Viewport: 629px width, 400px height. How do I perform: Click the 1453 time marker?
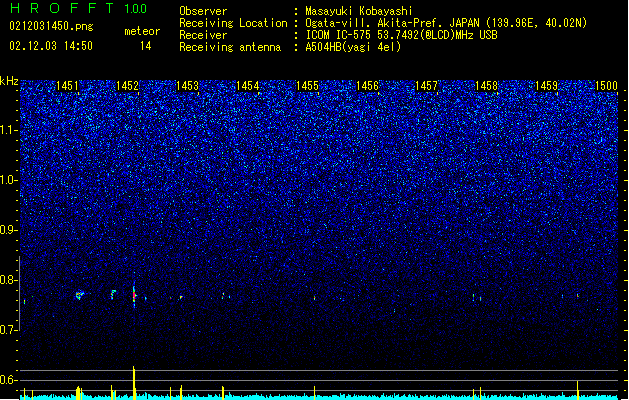click(x=187, y=86)
